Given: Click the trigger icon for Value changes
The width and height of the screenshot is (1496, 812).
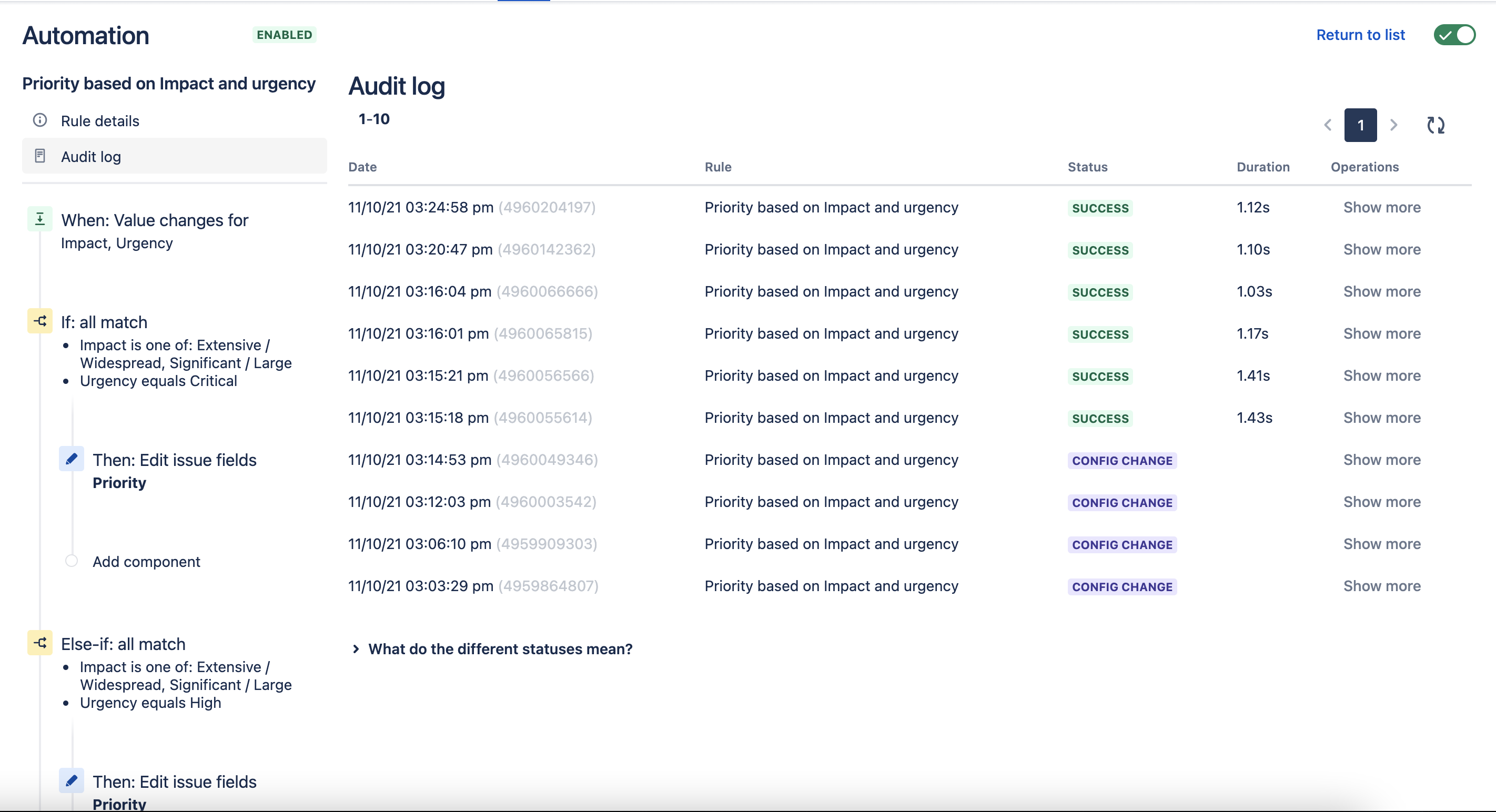Looking at the screenshot, I should (40, 219).
